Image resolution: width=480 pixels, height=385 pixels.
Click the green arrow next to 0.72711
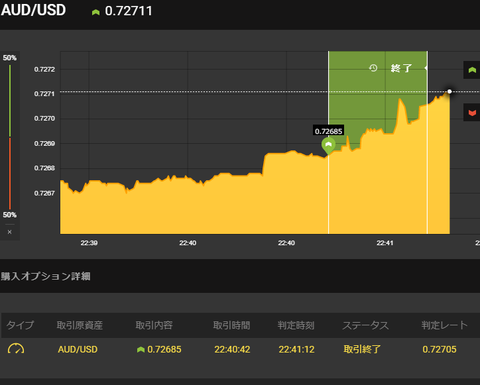[x=96, y=12]
